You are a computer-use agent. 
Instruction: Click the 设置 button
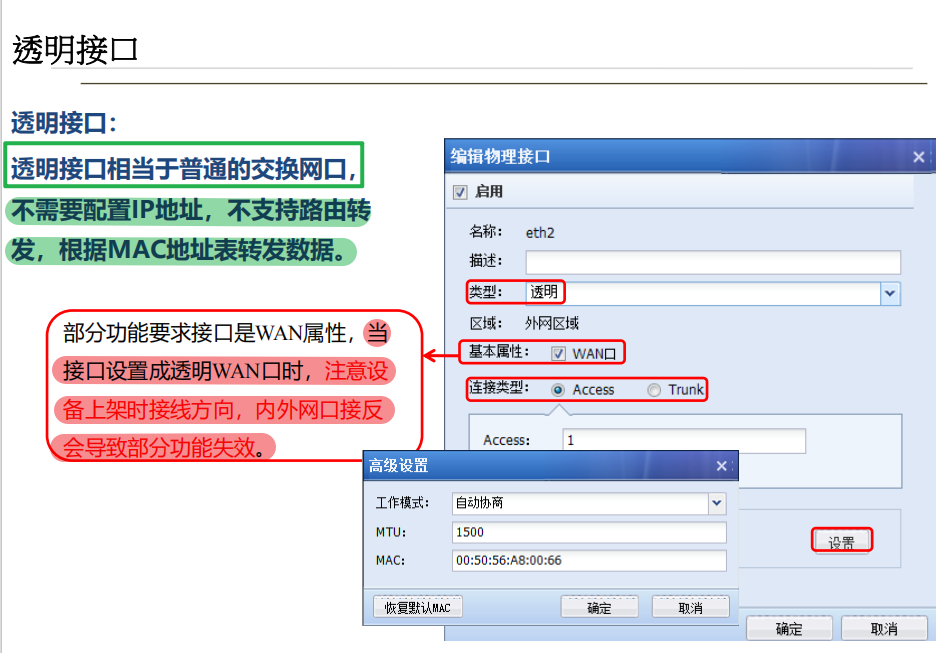point(841,541)
